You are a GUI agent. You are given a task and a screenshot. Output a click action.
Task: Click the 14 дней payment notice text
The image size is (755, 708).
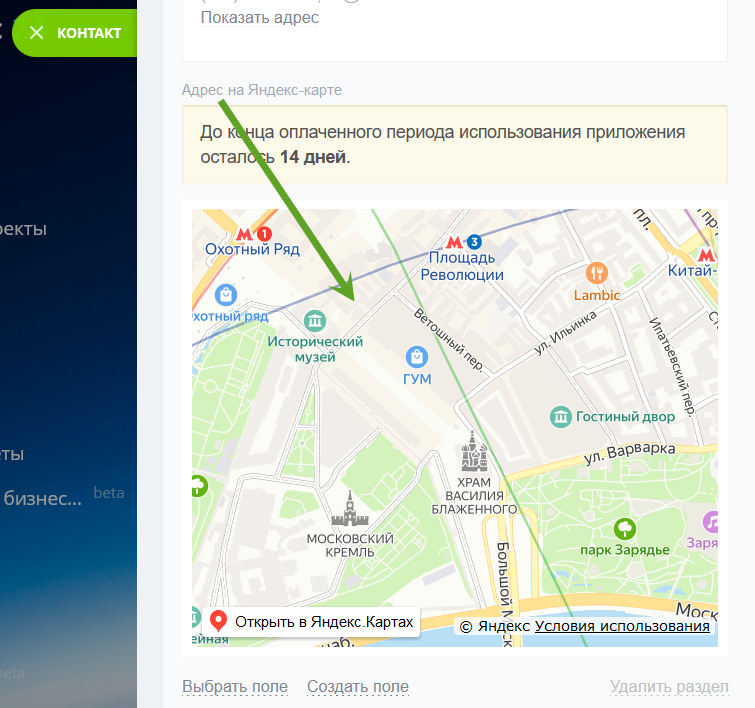(x=313, y=157)
